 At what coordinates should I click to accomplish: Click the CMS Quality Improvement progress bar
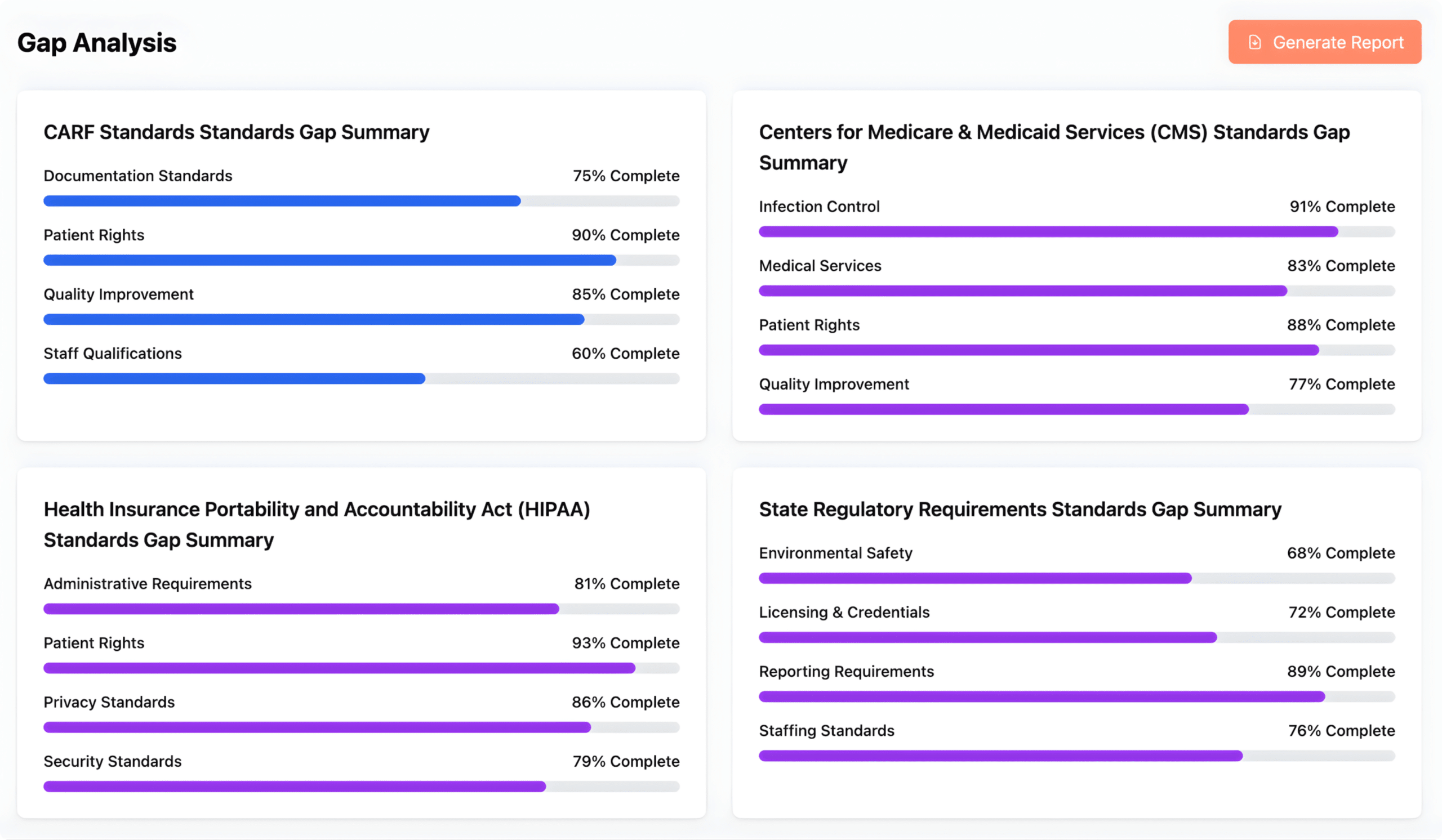point(1077,409)
